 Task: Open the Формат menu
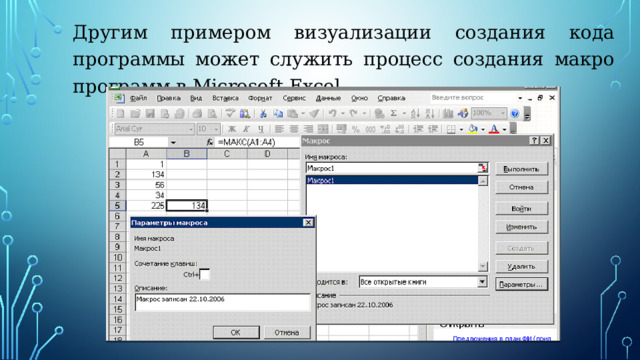coord(260,98)
